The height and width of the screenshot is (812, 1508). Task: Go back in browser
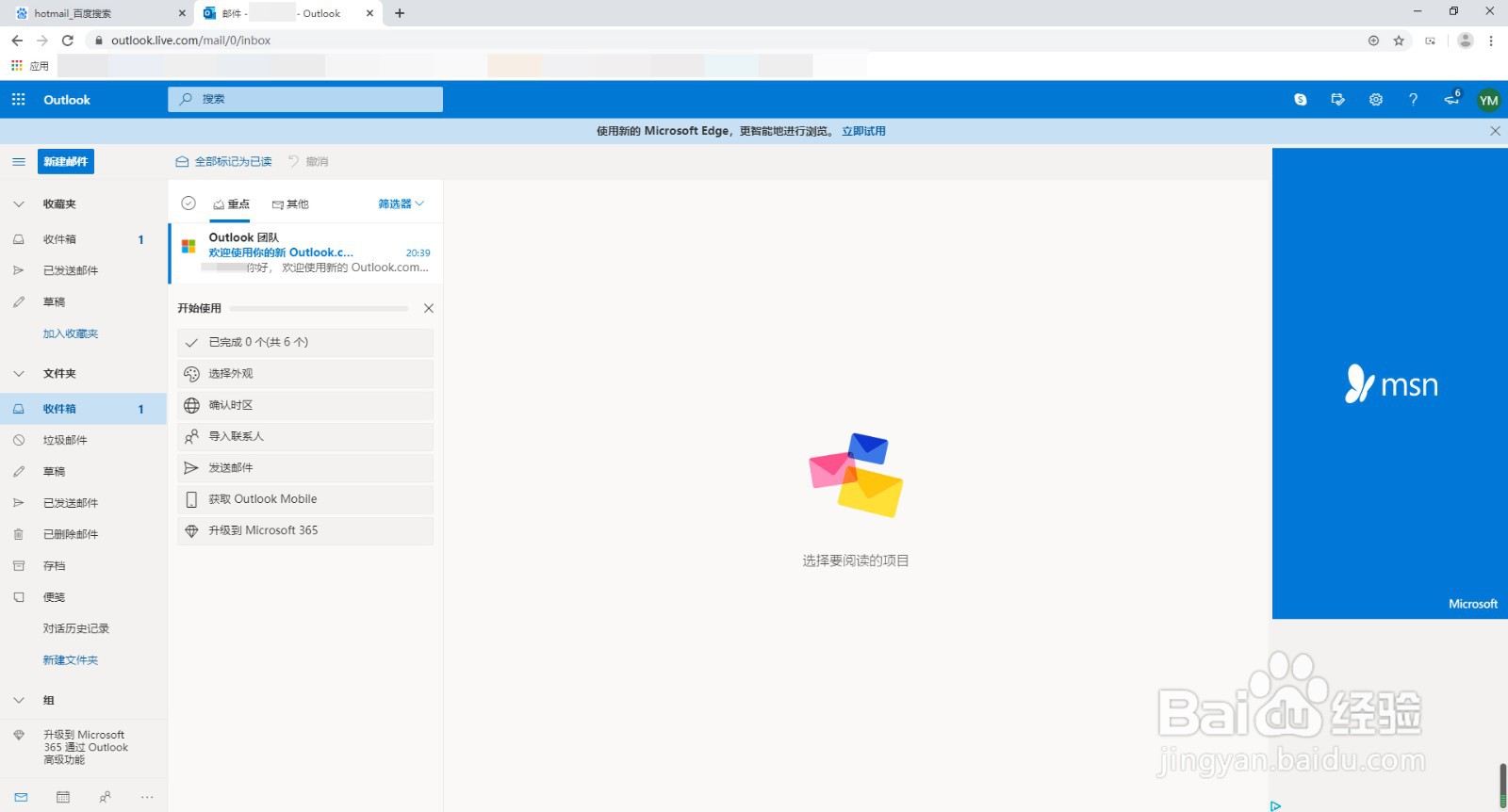[x=17, y=41]
